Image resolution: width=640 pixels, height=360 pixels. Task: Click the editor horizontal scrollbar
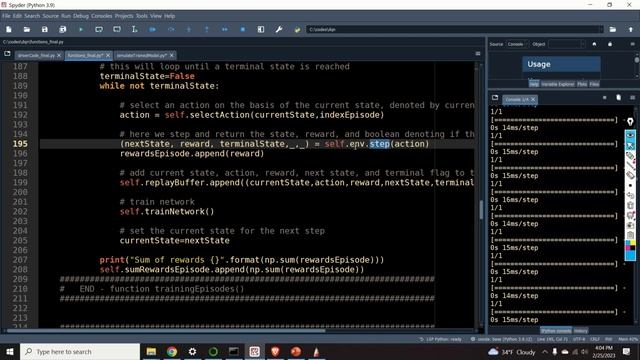pyautogui.click(x=166, y=331)
